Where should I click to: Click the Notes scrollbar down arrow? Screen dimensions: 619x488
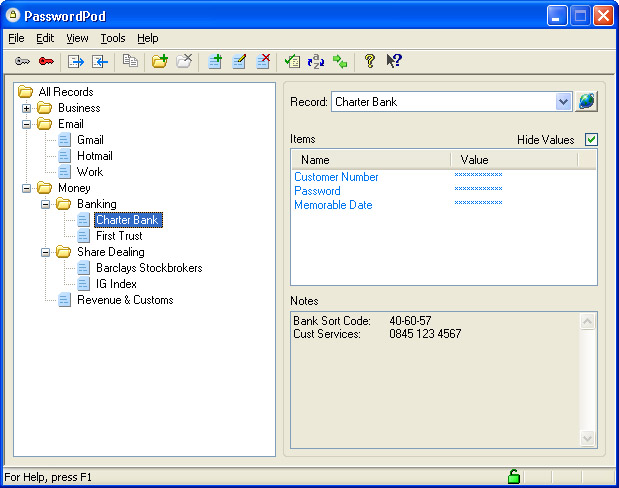point(587,439)
